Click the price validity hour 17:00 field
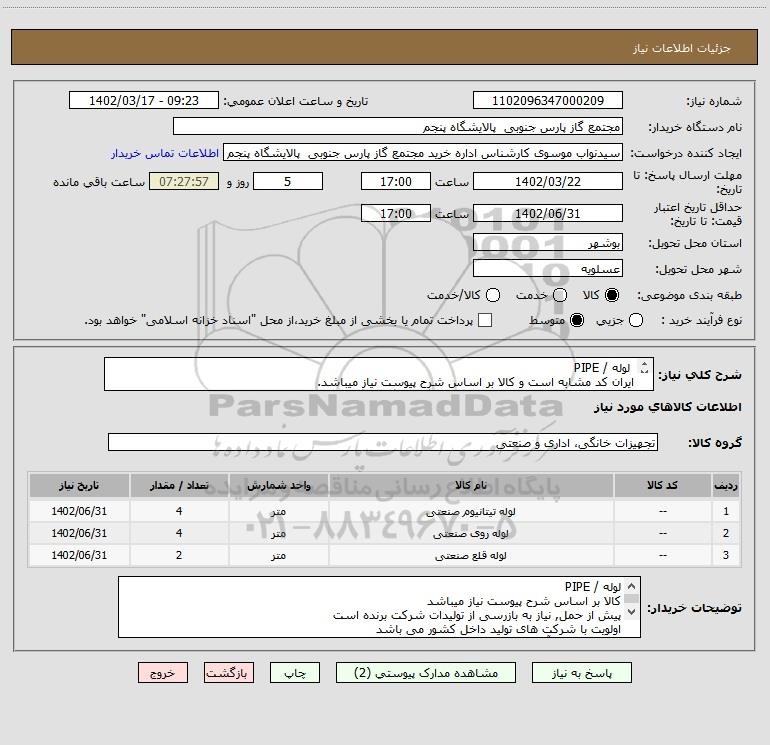The image size is (770, 745). coord(396,214)
